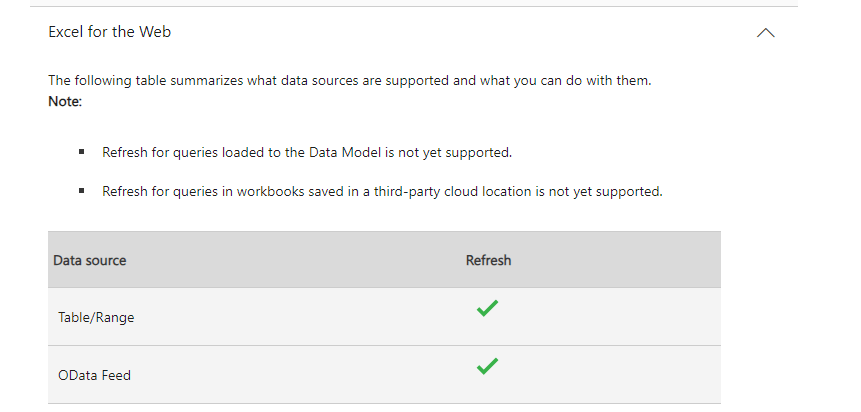Viewport: 861px width, 412px height.
Task: Select the "Data source" column header
Action: point(89,260)
